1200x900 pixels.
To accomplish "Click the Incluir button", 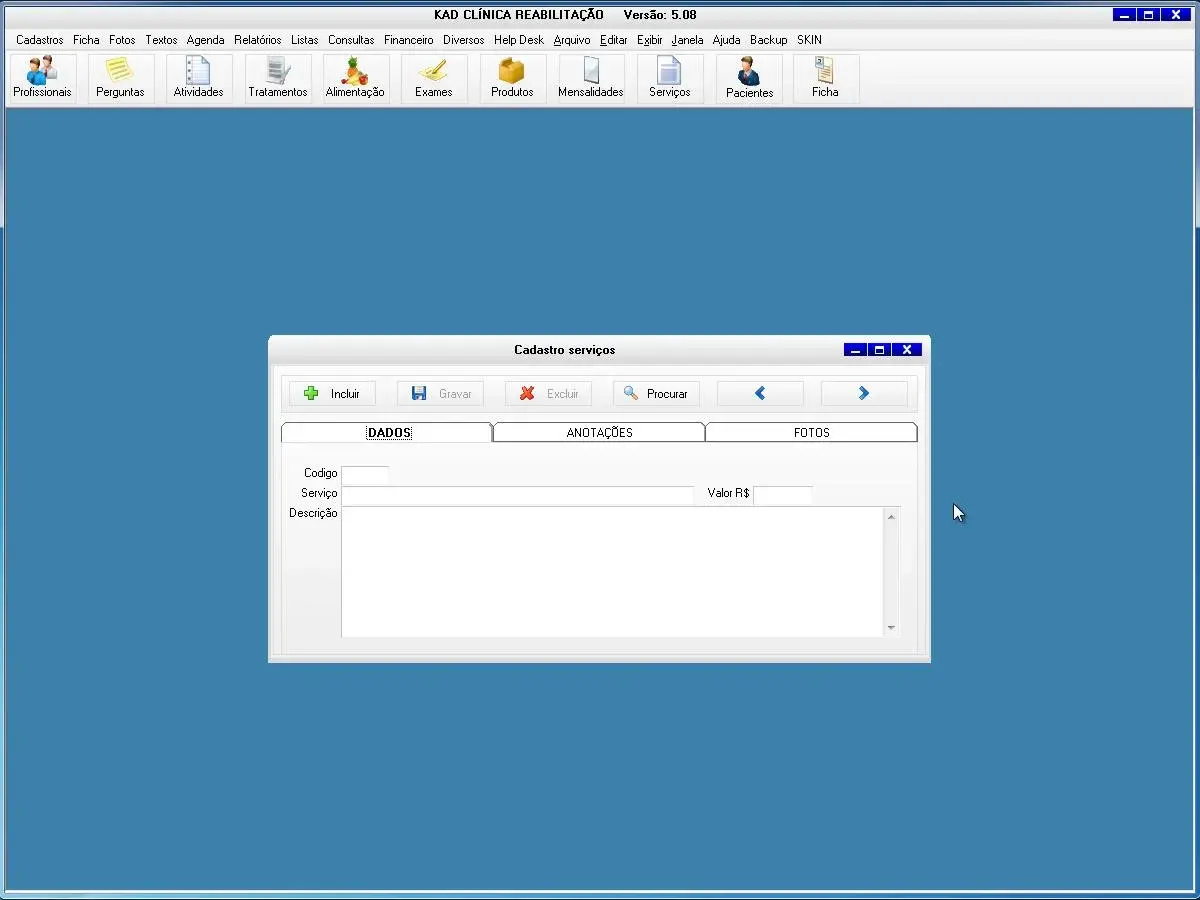I will point(333,394).
